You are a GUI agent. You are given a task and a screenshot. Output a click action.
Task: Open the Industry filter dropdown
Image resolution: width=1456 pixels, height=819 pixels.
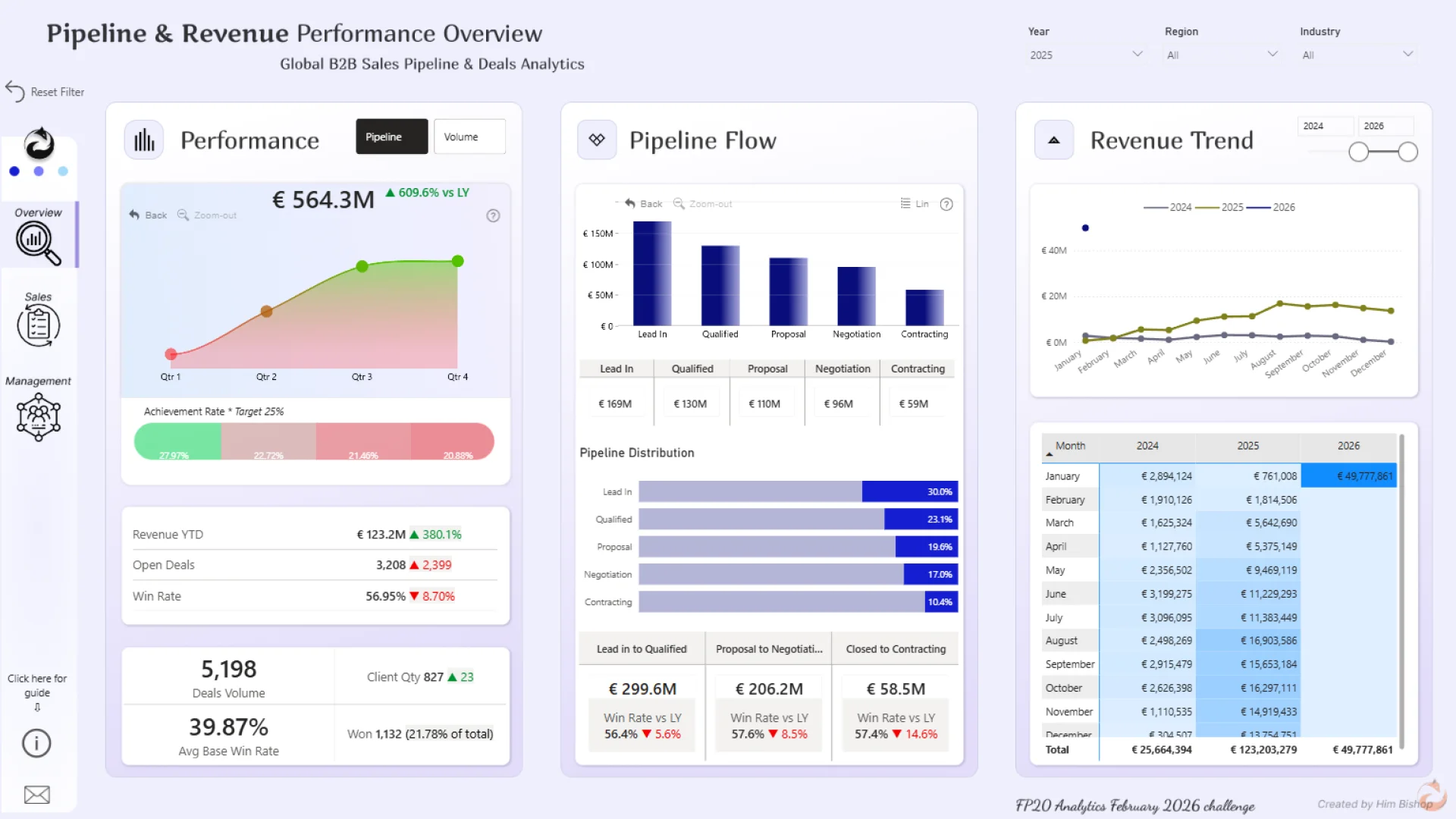(x=1356, y=55)
